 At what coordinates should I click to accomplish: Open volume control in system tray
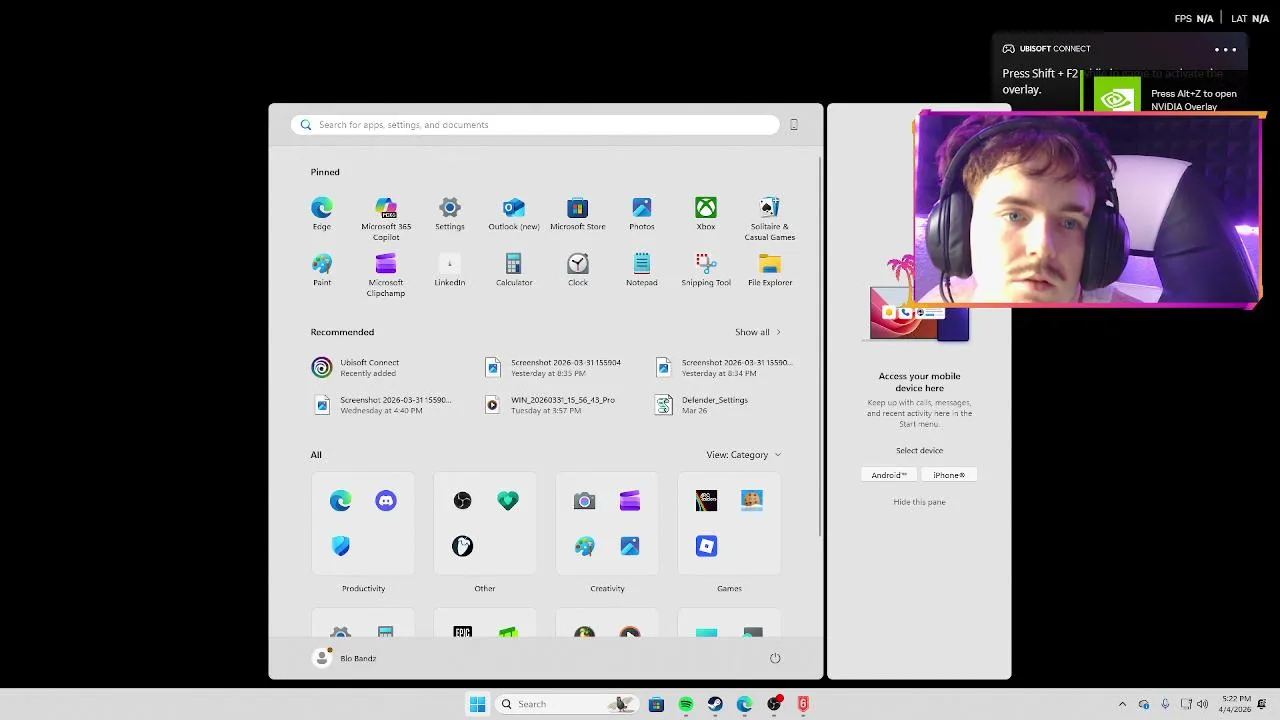pyautogui.click(x=1202, y=704)
